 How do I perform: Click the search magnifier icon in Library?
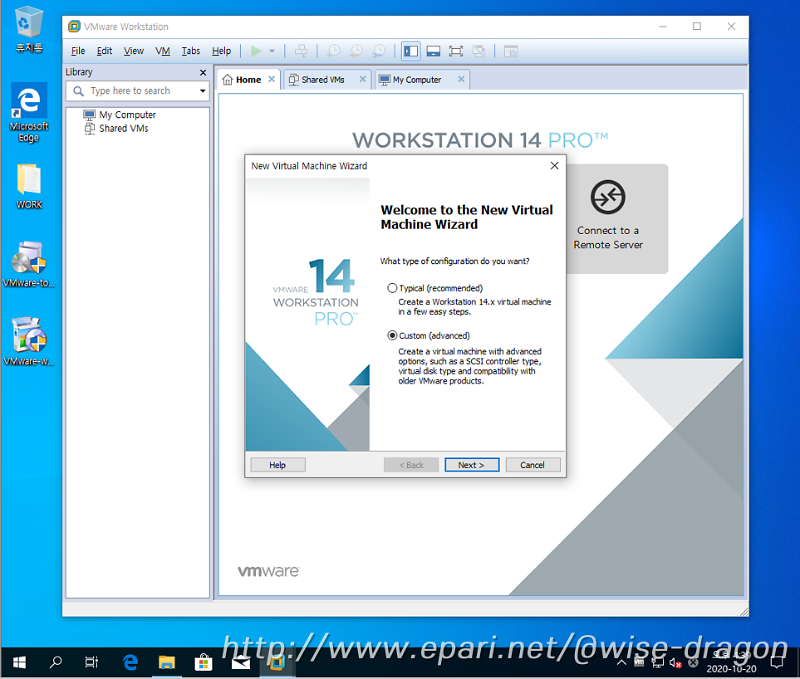pyautogui.click(x=79, y=91)
